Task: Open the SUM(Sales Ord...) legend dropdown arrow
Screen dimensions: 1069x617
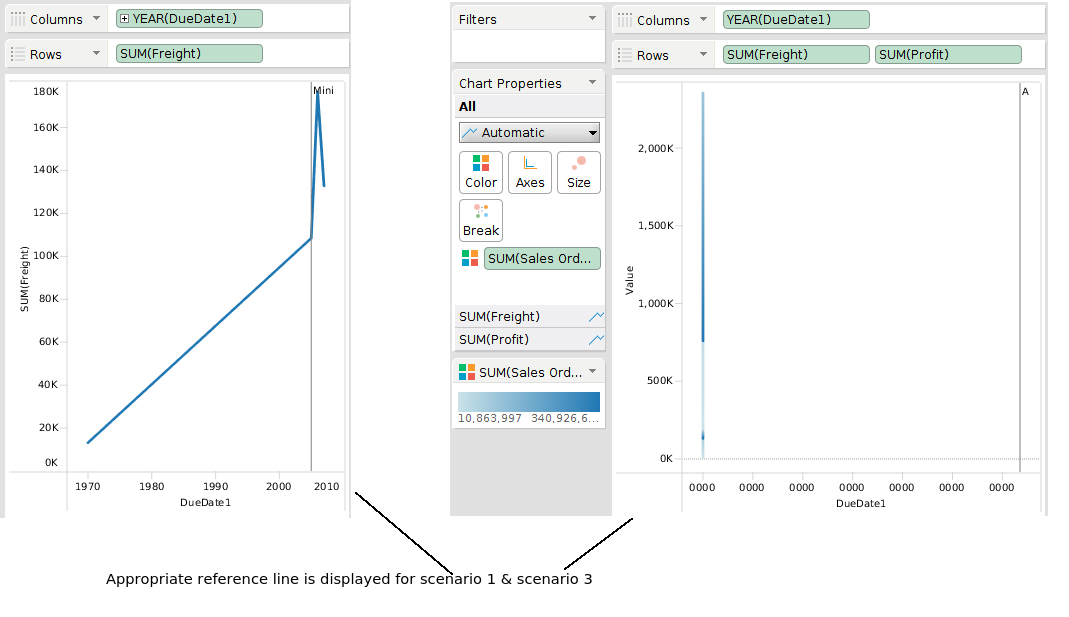Action: coord(593,372)
